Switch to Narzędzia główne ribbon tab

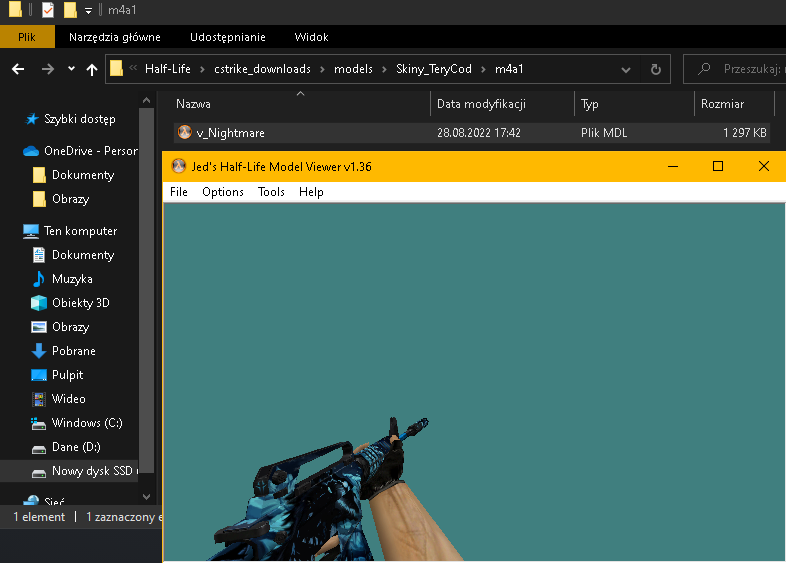click(115, 37)
